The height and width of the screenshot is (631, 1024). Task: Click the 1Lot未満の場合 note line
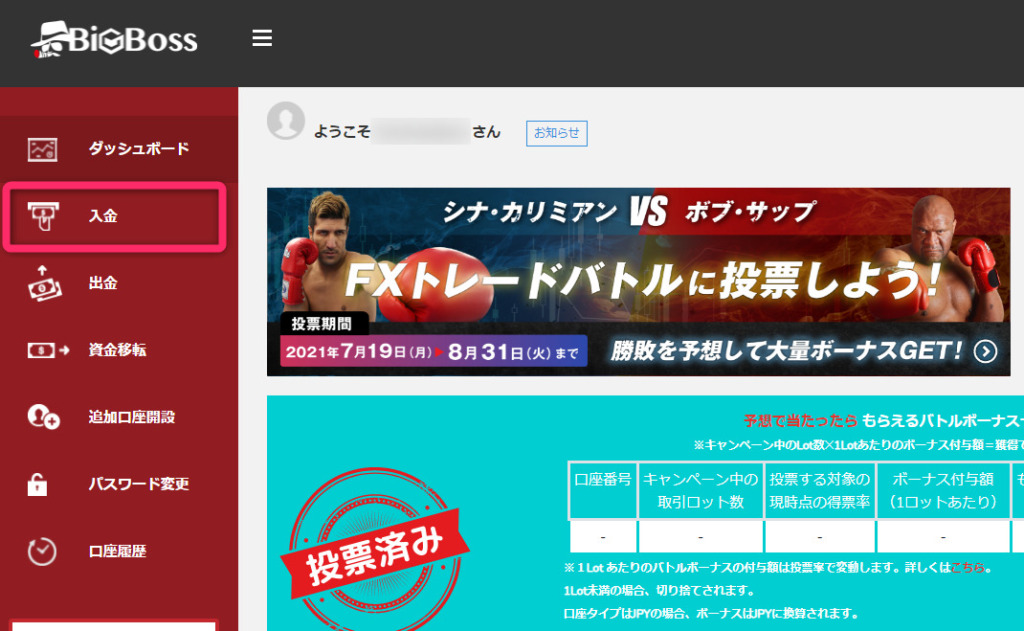(x=659, y=591)
